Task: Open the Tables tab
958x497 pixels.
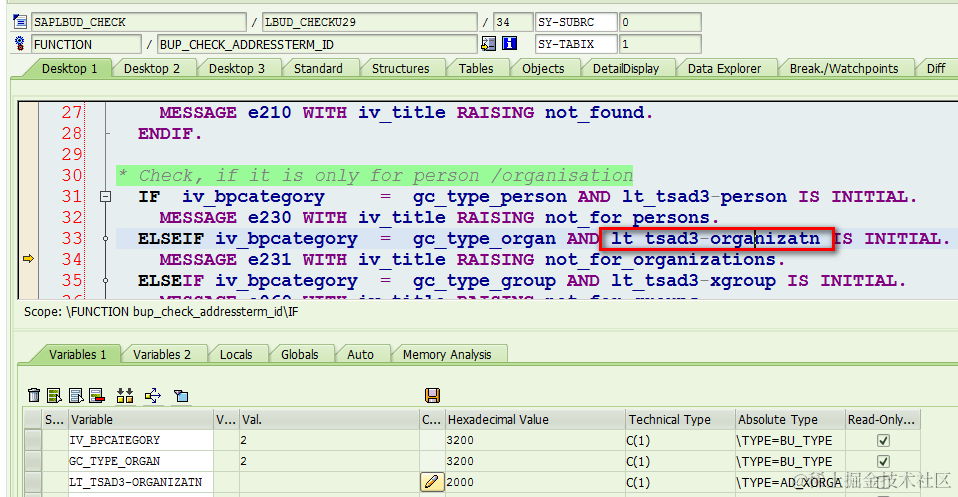Action: click(x=476, y=68)
